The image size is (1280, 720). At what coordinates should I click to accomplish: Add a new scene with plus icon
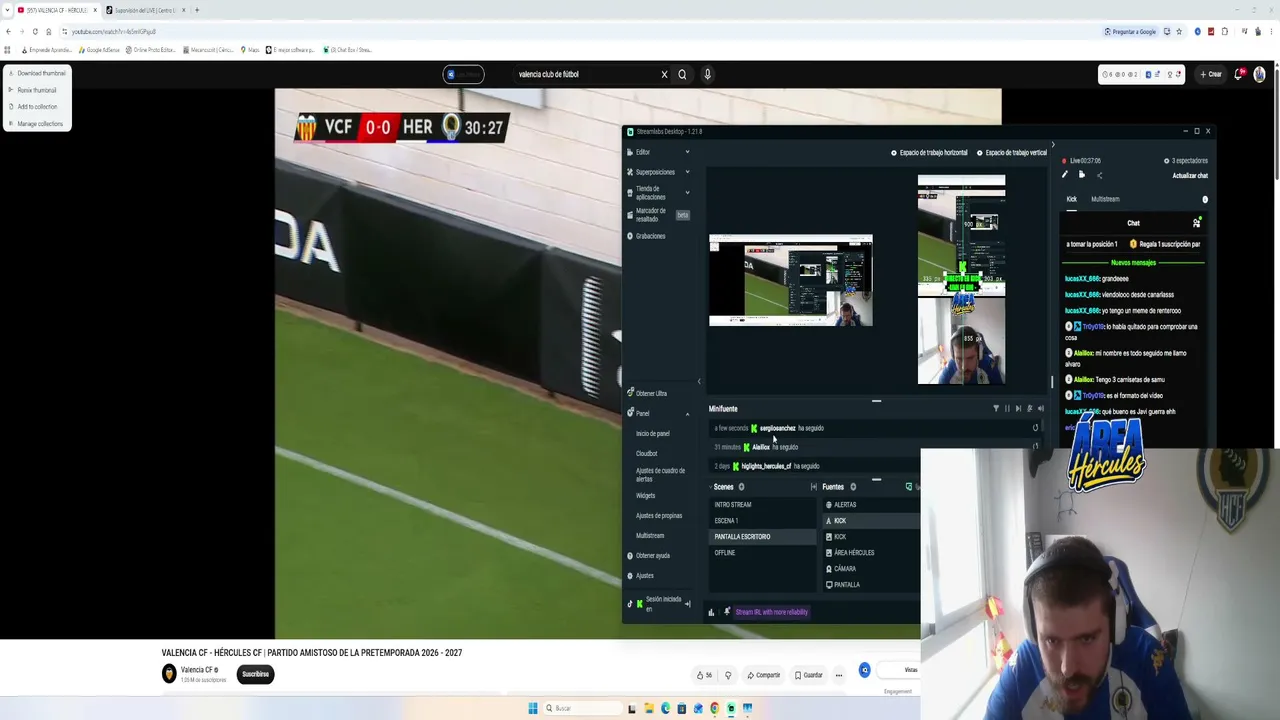click(741, 487)
